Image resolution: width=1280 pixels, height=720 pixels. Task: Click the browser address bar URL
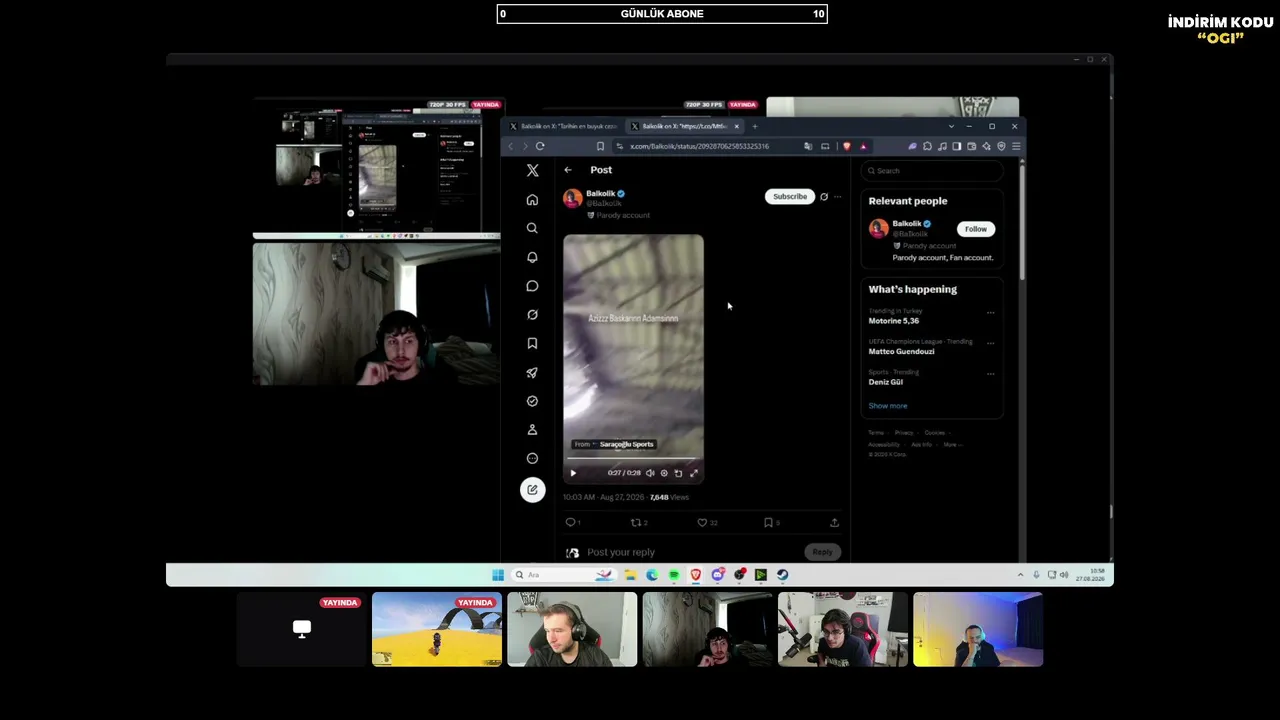699,147
